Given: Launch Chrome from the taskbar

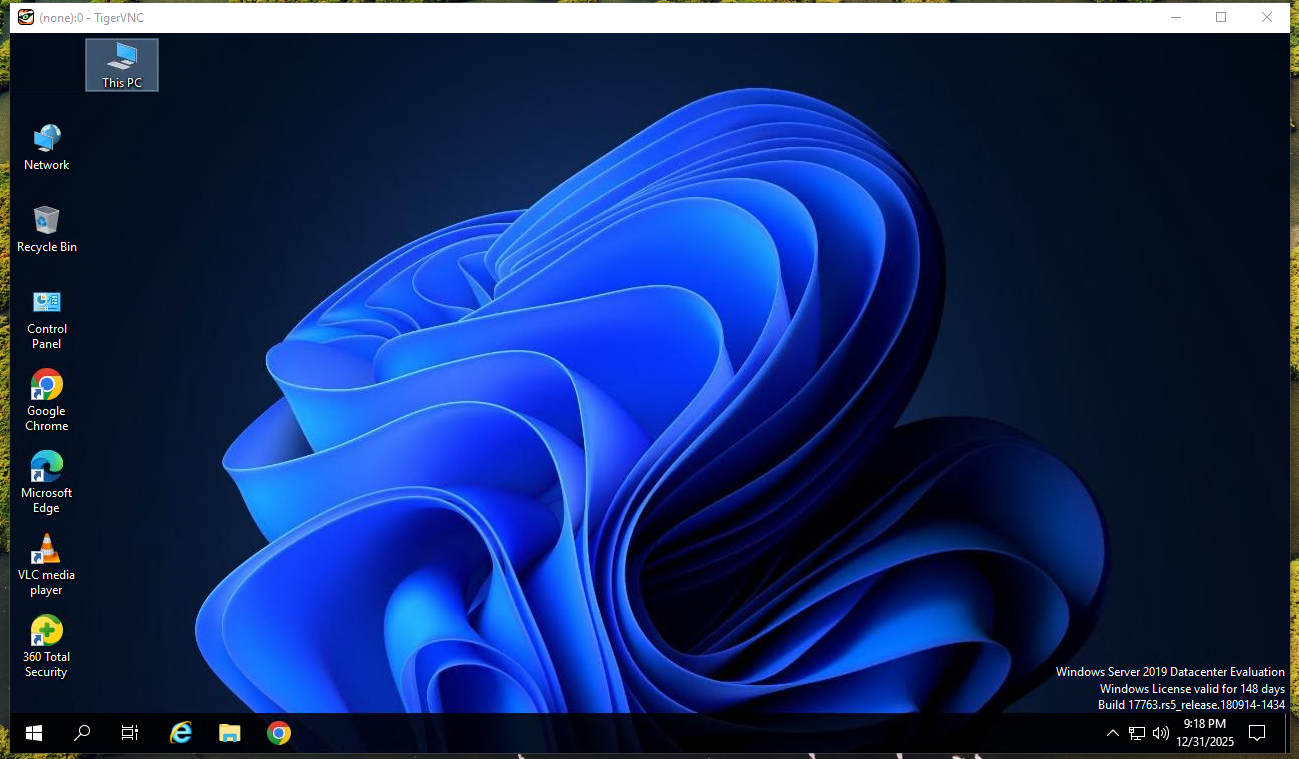Looking at the screenshot, I should coord(279,733).
